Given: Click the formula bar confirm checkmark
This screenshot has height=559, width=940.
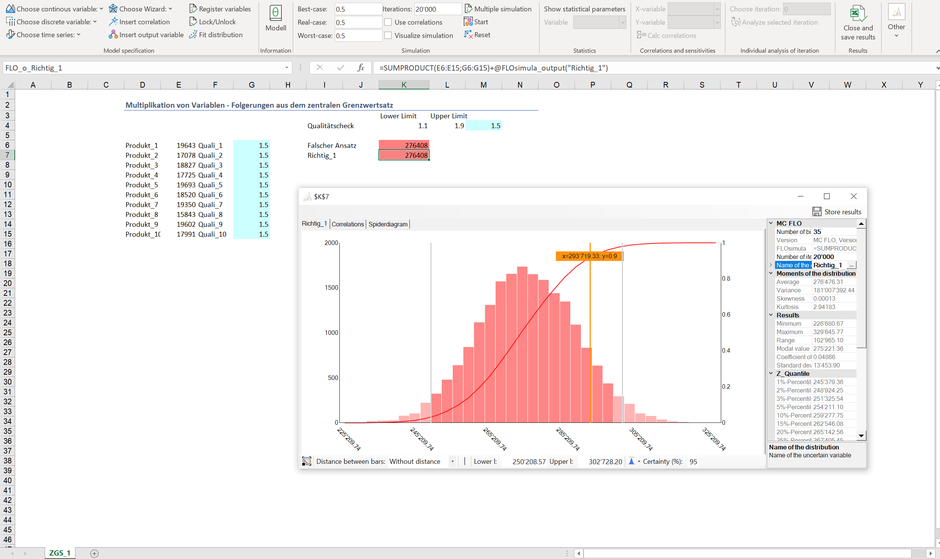Looking at the screenshot, I should pos(341,68).
